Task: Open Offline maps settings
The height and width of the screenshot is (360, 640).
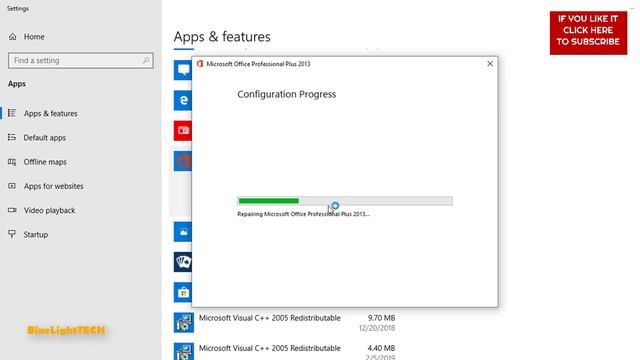Action: [x=45, y=162]
